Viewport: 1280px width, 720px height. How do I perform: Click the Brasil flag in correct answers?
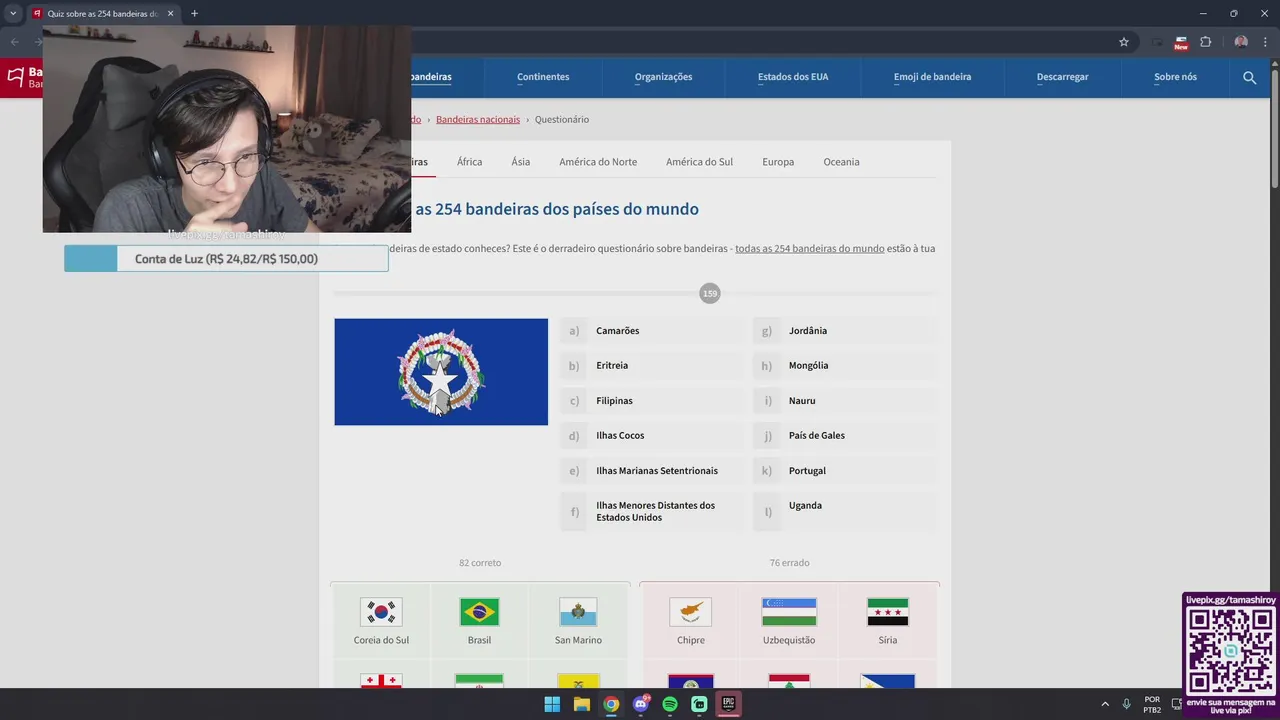tap(479, 612)
